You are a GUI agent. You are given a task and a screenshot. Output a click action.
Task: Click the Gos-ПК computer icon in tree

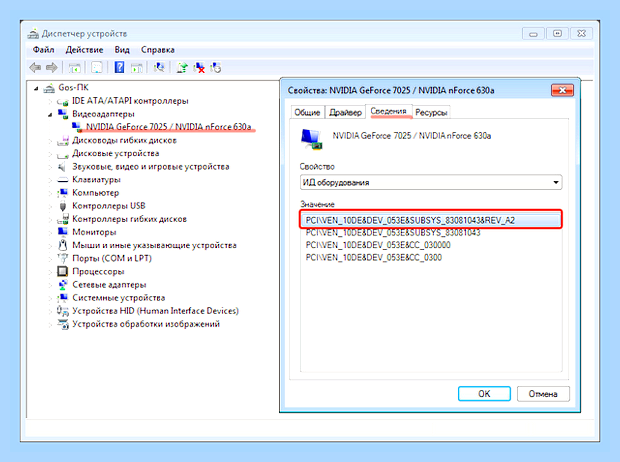(49, 88)
